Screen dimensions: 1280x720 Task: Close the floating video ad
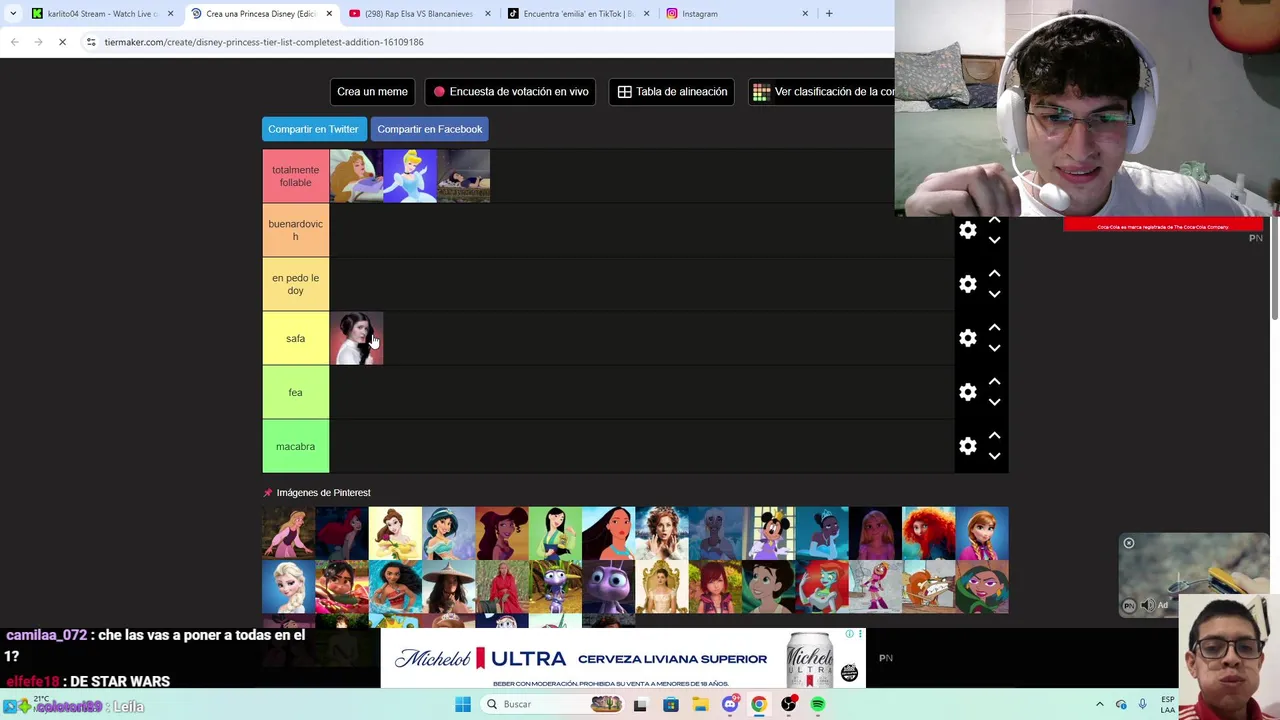coord(1129,543)
